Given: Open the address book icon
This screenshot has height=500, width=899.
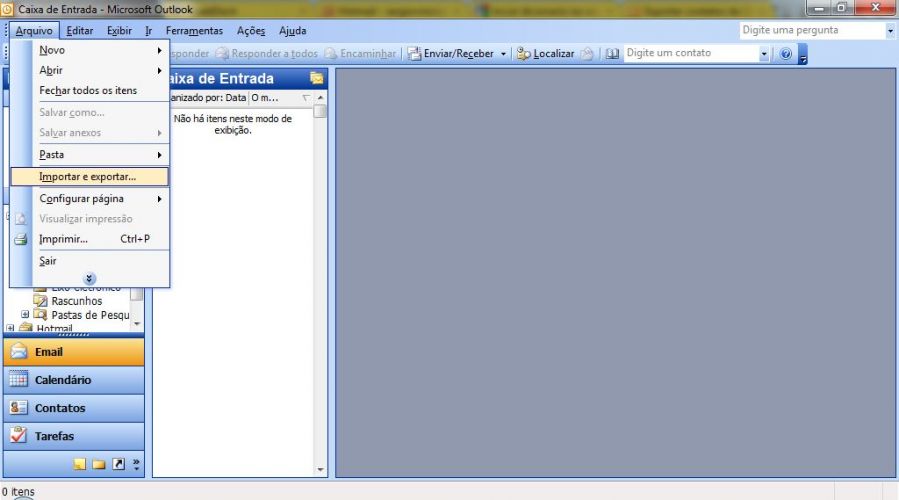Looking at the screenshot, I should click(612, 53).
